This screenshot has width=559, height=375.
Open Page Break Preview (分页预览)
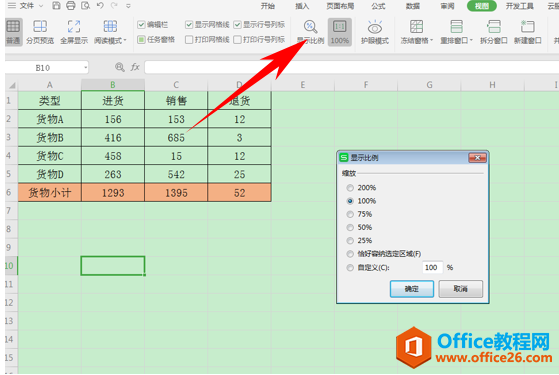point(40,31)
